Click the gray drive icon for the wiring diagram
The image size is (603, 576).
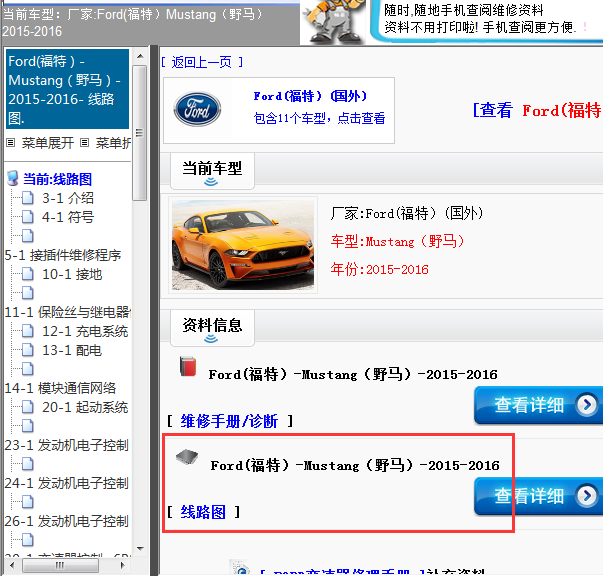pos(187,457)
